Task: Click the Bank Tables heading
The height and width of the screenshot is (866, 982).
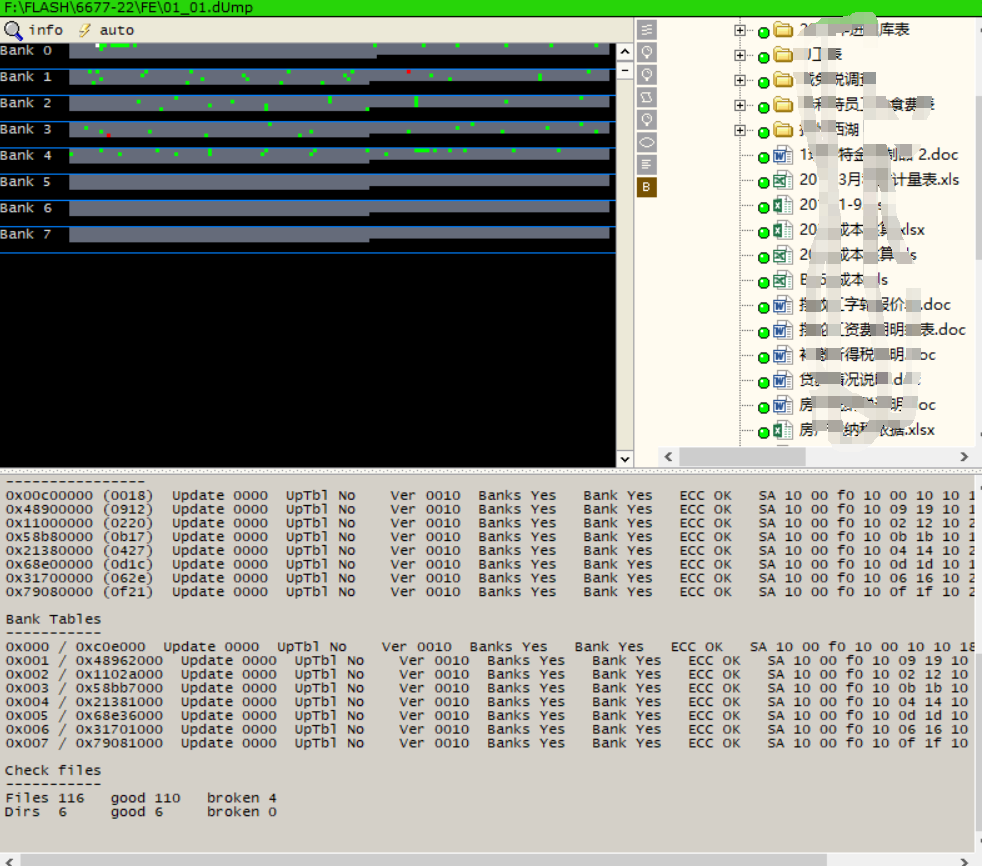Action: pos(53,619)
